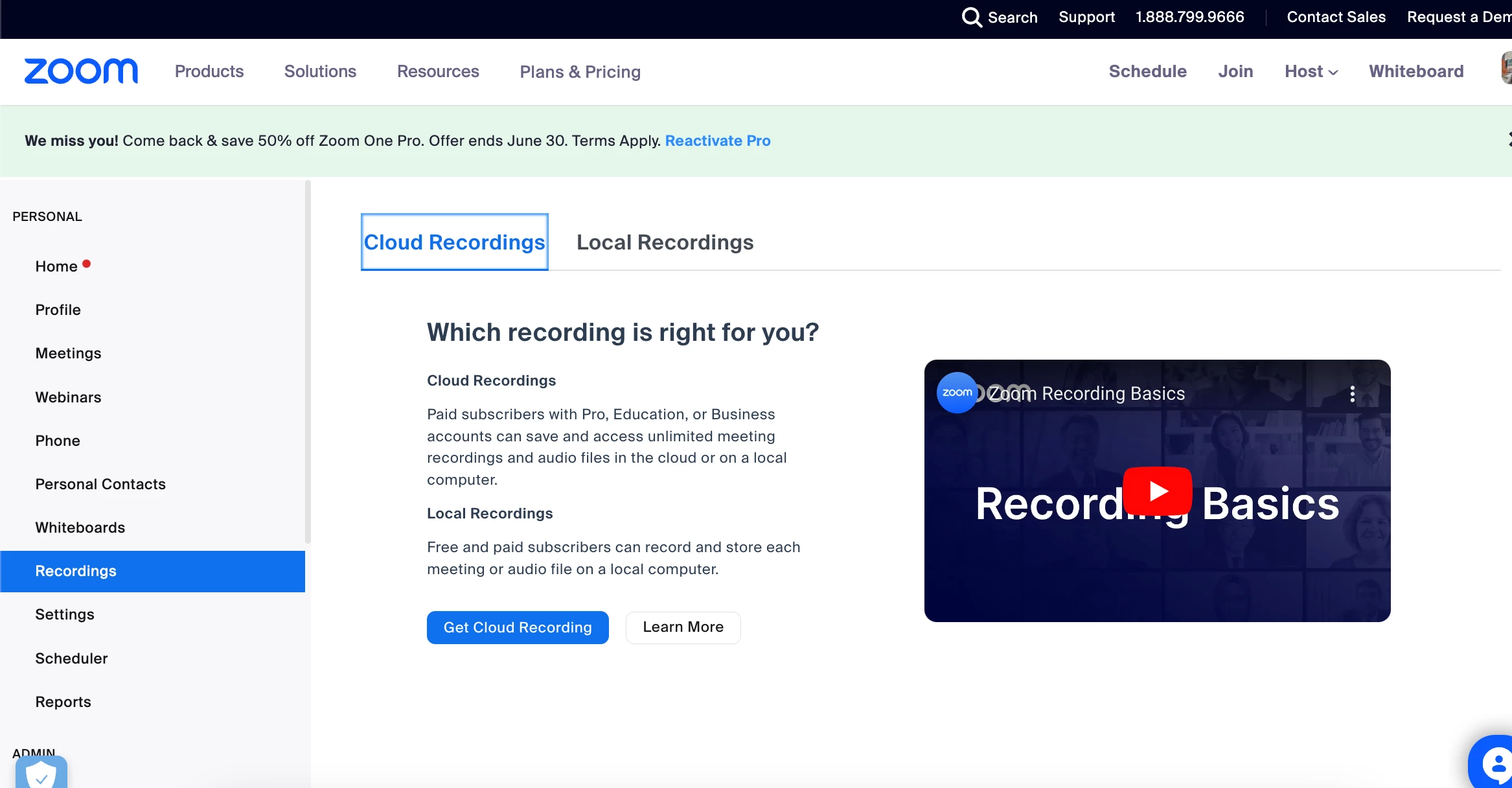The width and height of the screenshot is (1512, 788).
Task: Switch to the Local Recordings tab
Action: point(665,242)
